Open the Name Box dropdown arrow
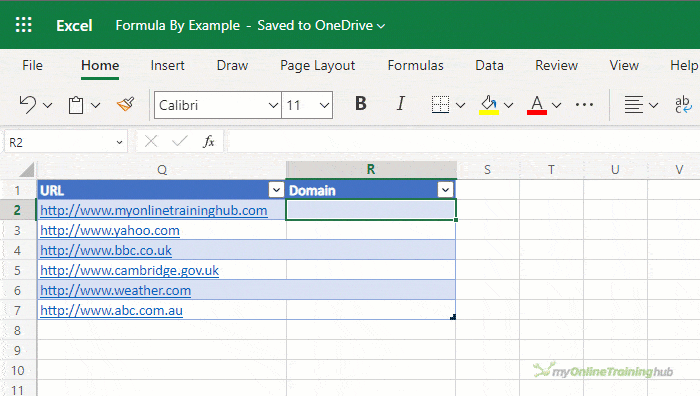 [x=119, y=142]
